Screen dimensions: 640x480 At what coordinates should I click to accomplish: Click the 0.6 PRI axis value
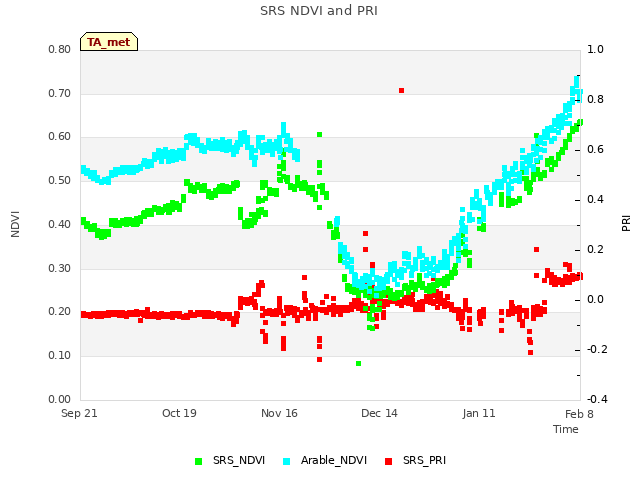click(x=595, y=150)
